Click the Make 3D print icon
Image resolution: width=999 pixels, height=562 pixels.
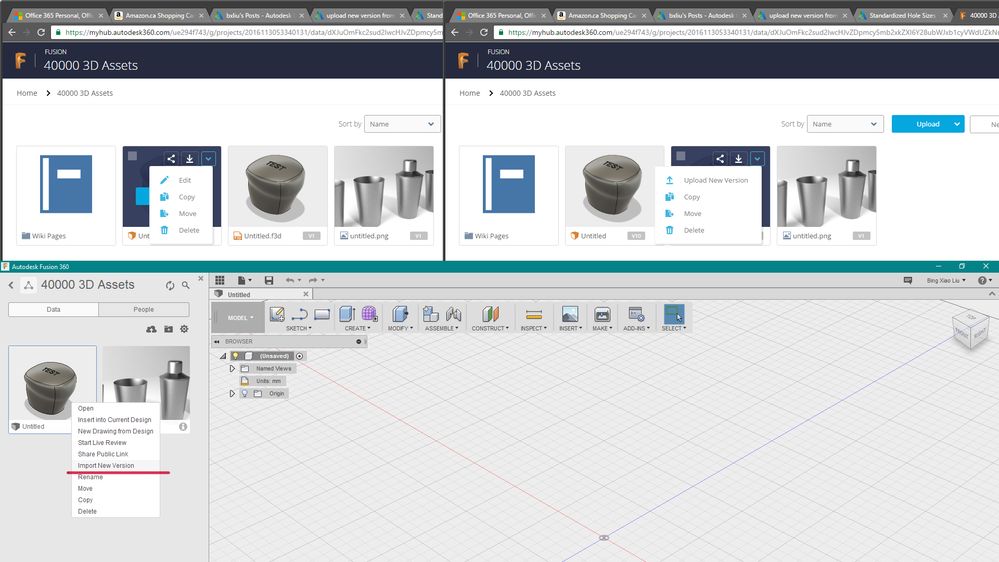602,314
